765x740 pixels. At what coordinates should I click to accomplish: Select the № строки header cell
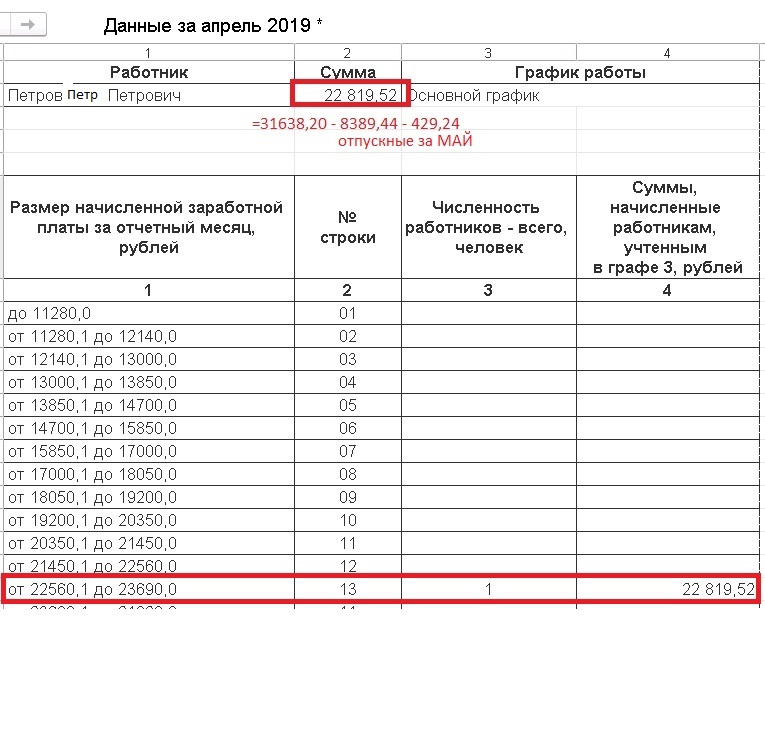coord(348,227)
